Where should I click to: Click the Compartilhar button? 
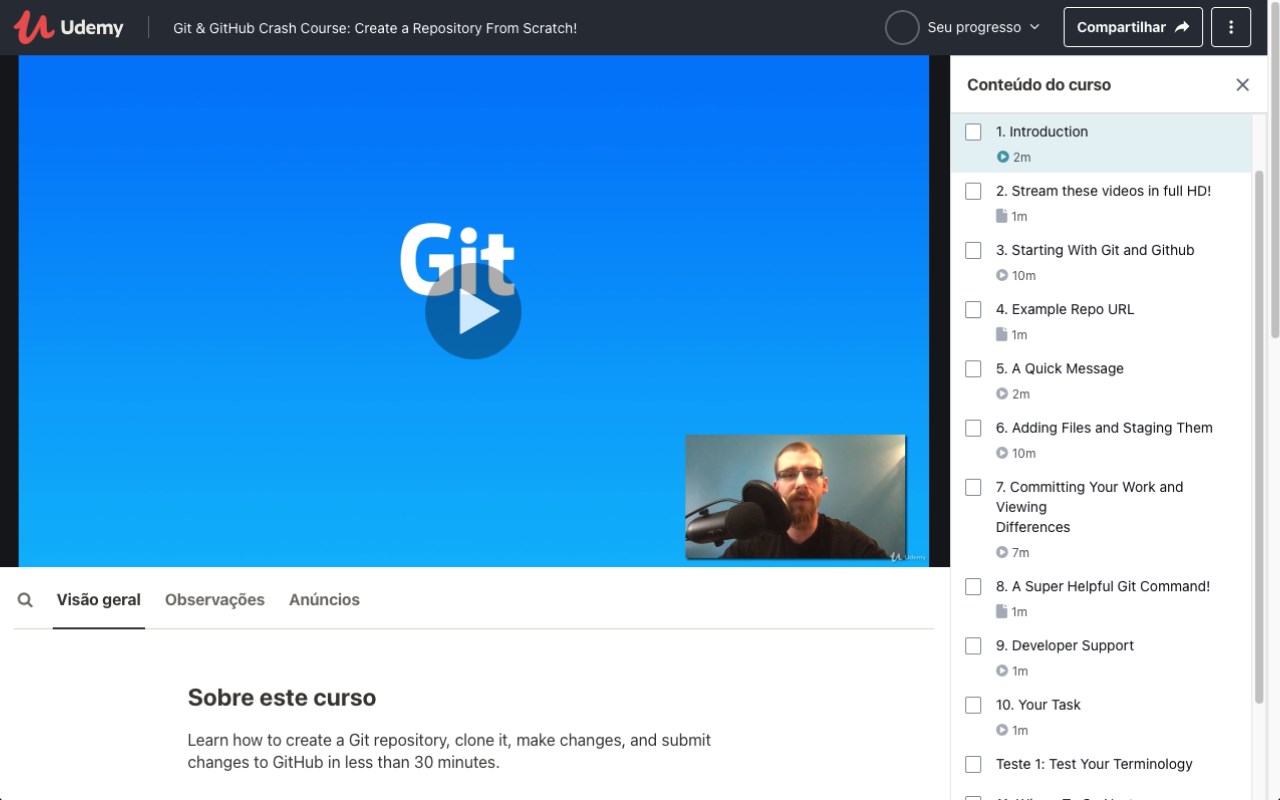coord(1133,28)
